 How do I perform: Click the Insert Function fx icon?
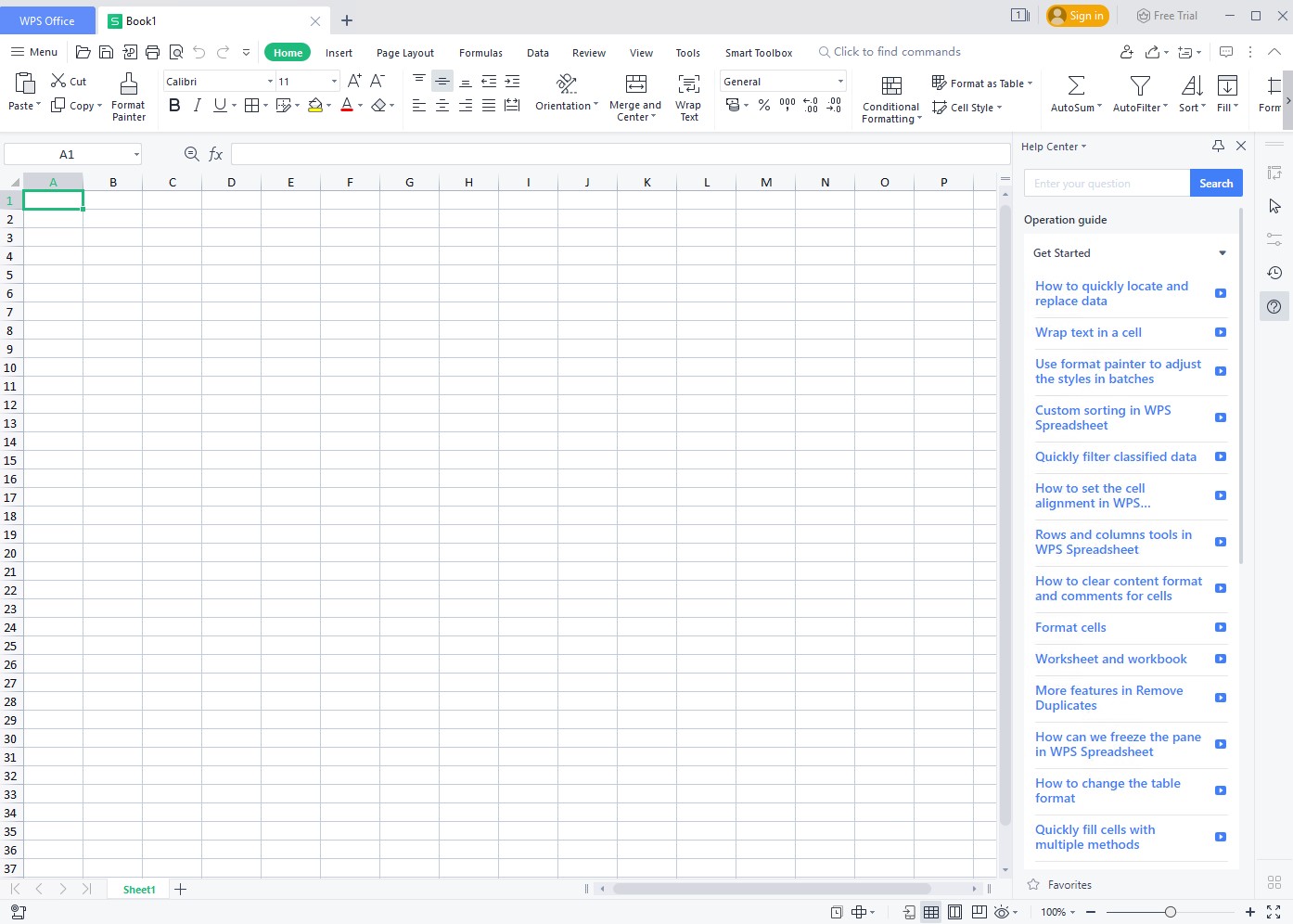(x=215, y=154)
